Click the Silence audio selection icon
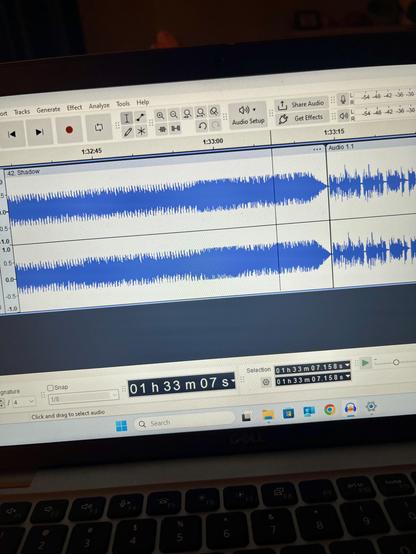This screenshot has width=416, height=554. [176, 128]
